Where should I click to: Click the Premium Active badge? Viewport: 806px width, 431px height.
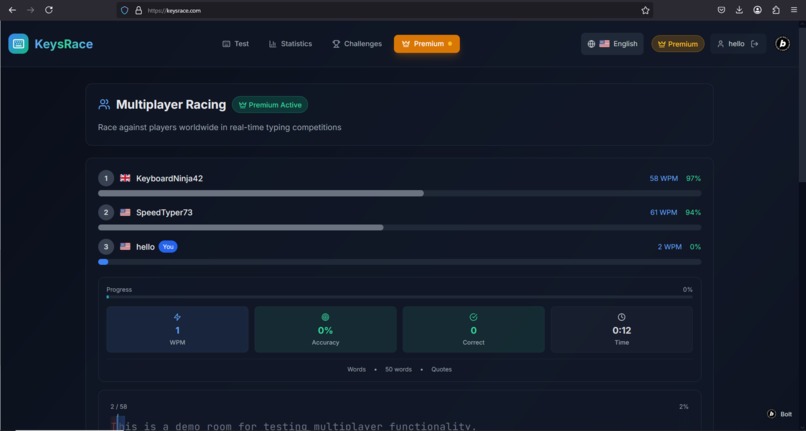pos(270,105)
